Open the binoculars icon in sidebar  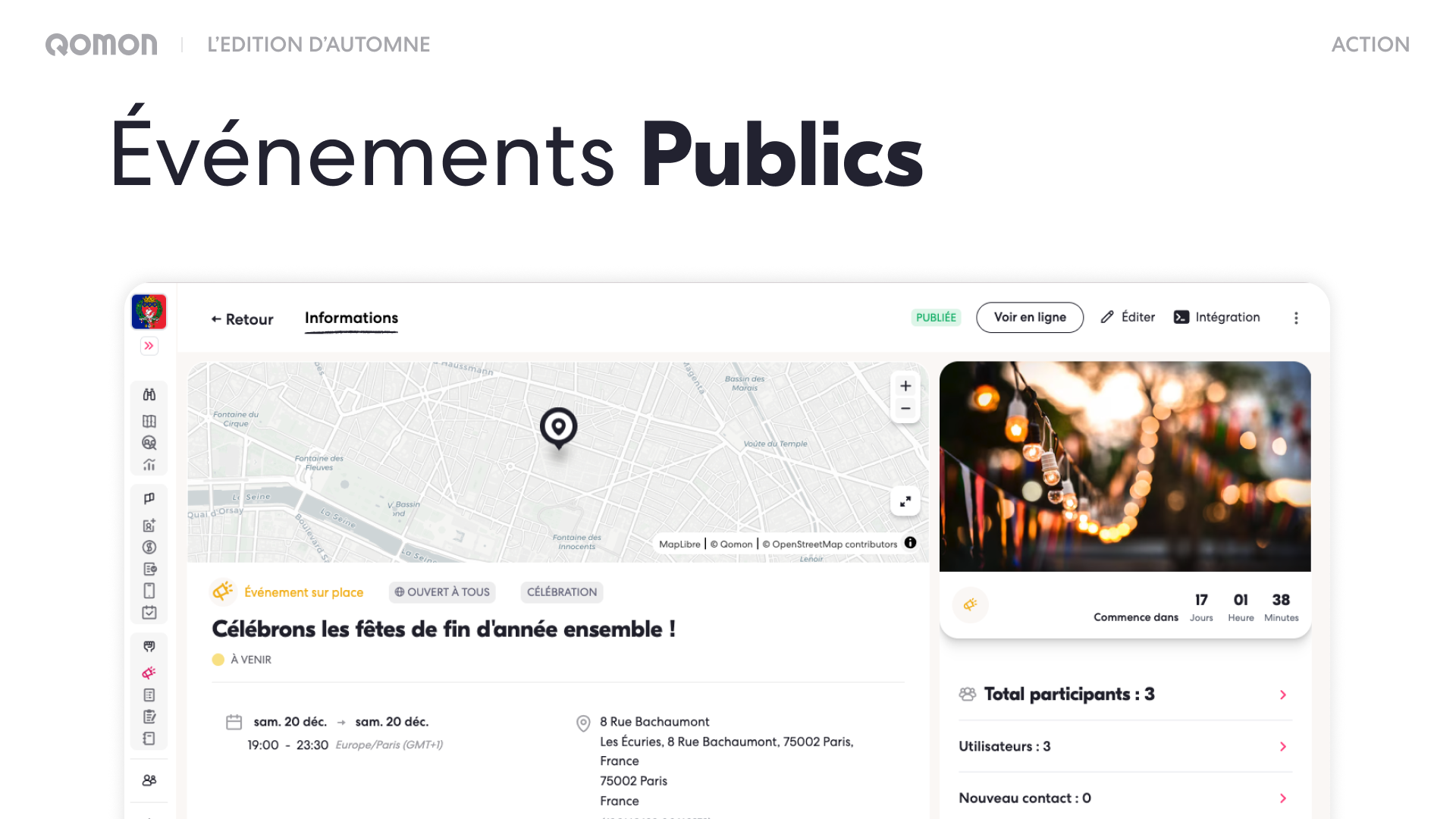[149, 394]
